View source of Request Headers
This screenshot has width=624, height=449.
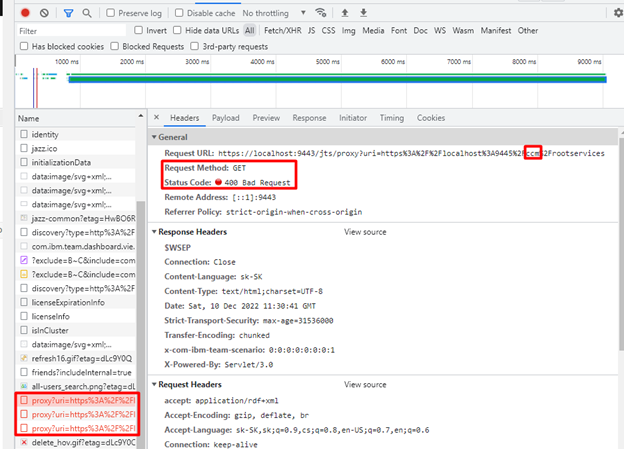tap(365, 385)
